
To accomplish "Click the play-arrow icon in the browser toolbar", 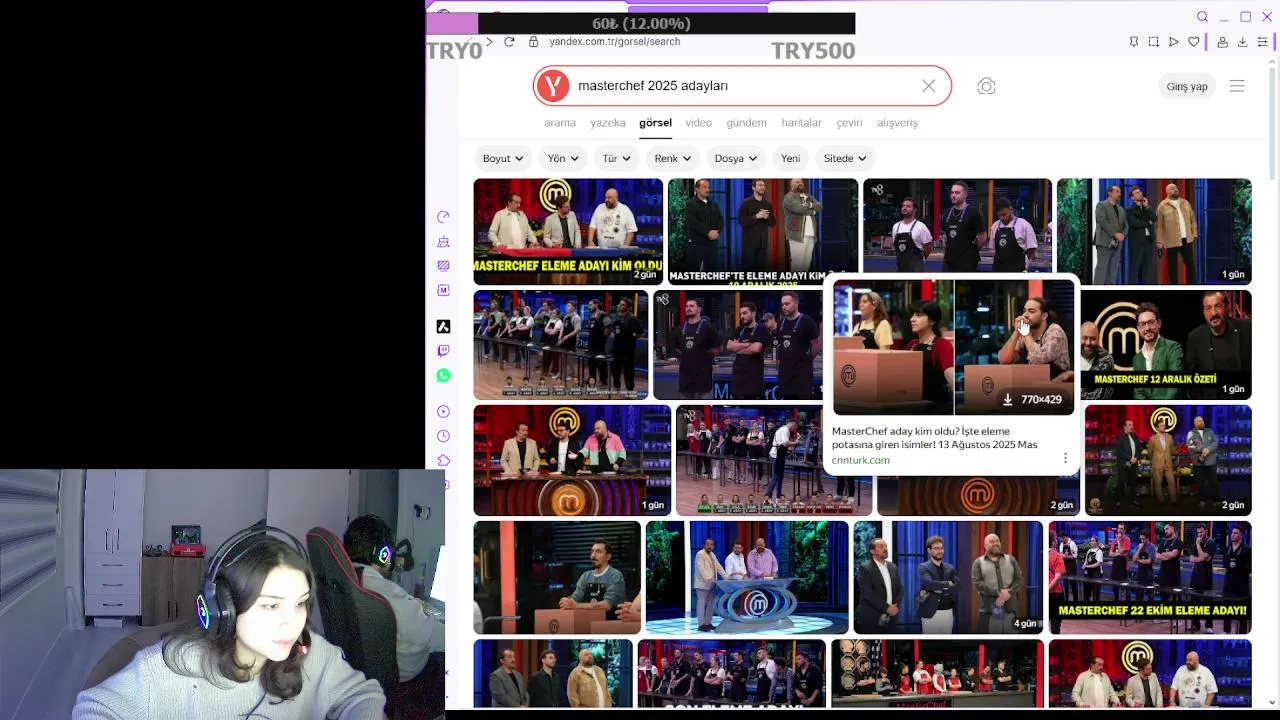I will [1173, 42].
